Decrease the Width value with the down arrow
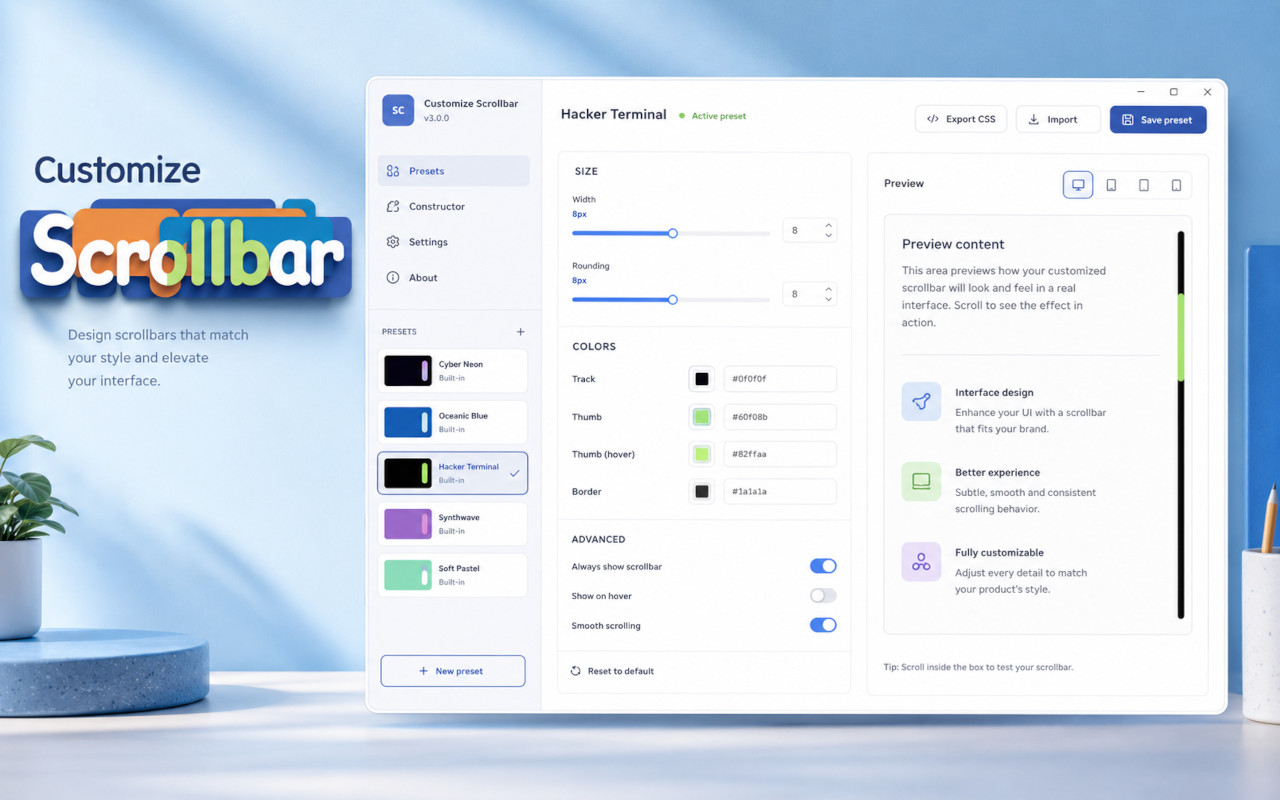This screenshot has width=1280, height=800. 829,236
